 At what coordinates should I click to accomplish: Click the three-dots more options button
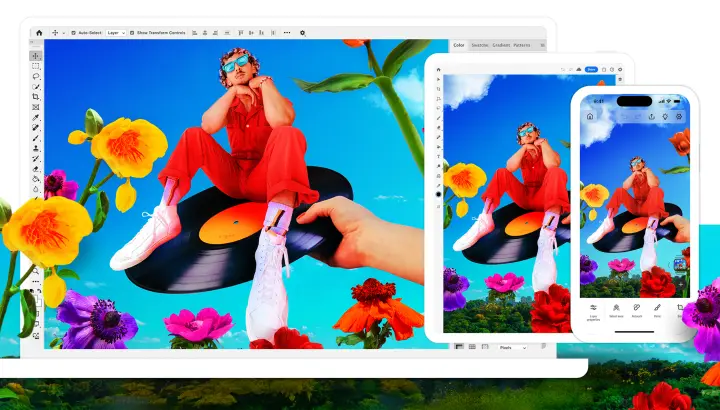(x=287, y=33)
